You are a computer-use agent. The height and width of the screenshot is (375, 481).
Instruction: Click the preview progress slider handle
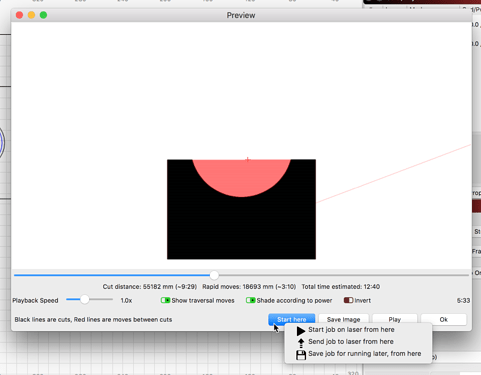[x=214, y=275]
